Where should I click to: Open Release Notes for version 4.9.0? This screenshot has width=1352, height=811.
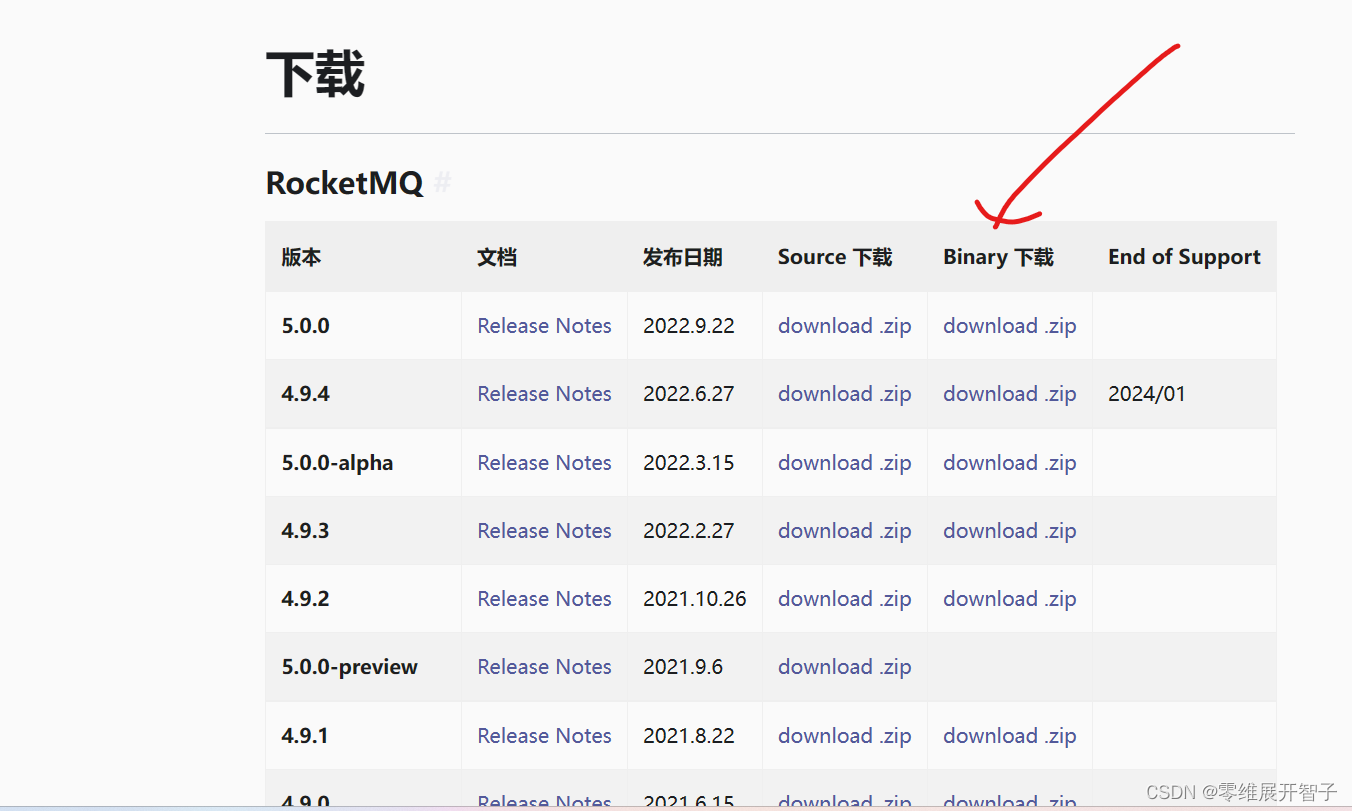[544, 800]
